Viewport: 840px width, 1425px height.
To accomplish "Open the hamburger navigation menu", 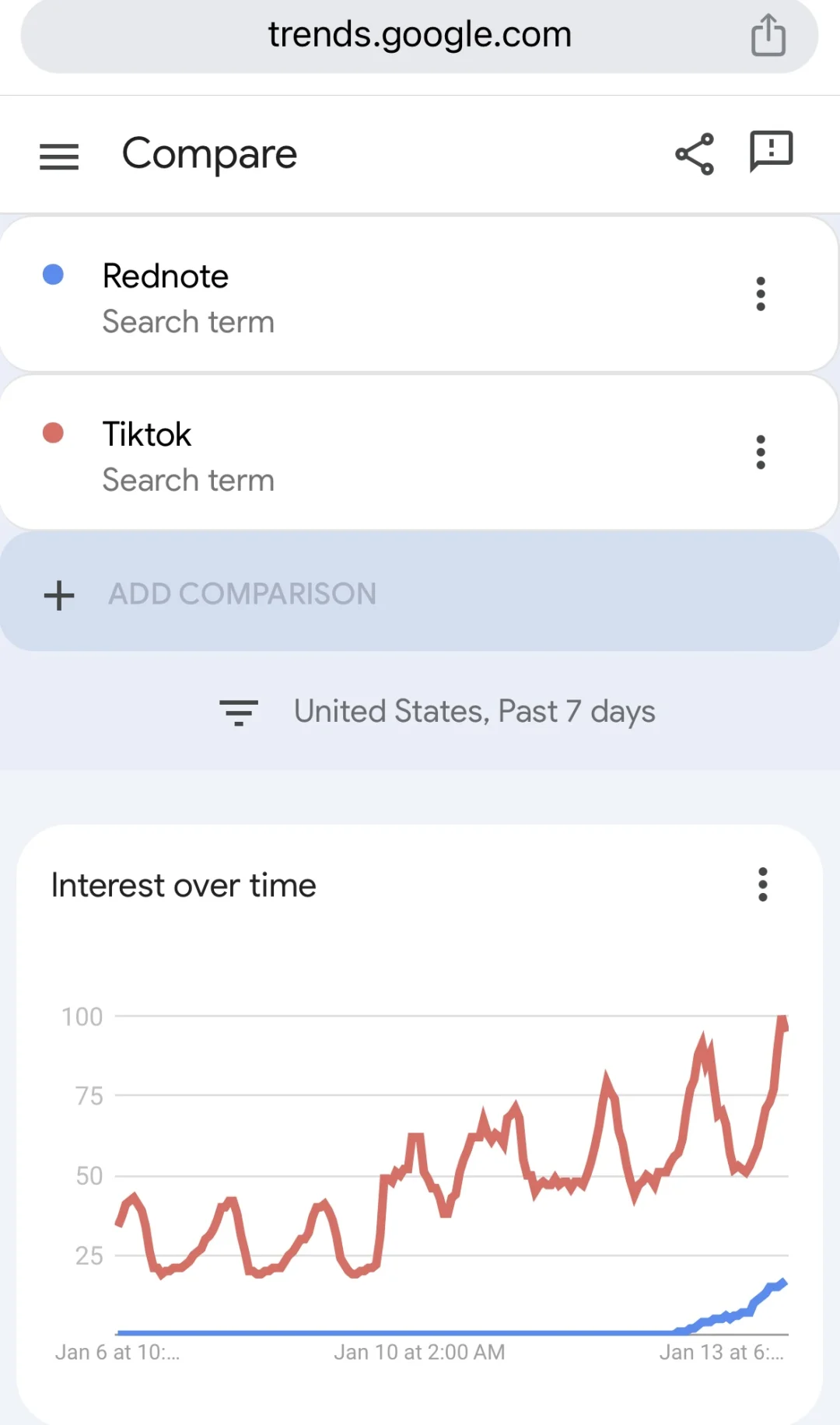I will (x=59, y=156).
